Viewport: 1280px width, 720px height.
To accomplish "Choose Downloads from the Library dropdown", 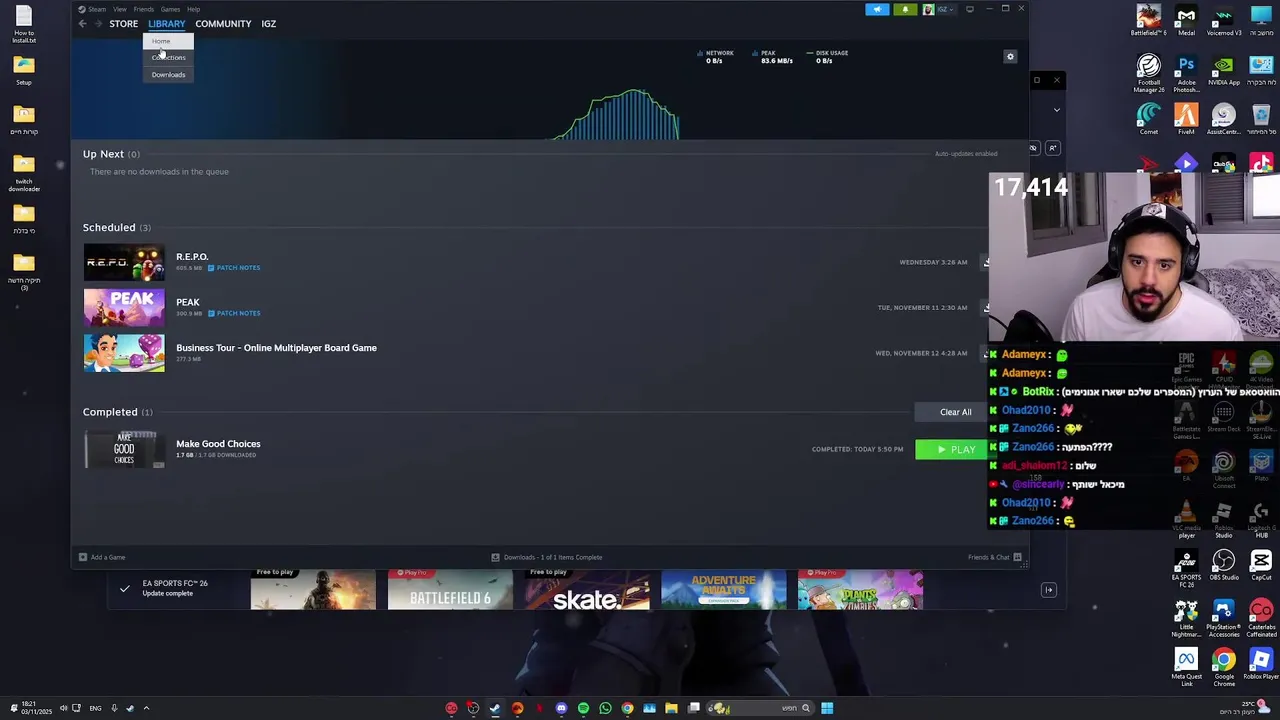I will 168,75.
